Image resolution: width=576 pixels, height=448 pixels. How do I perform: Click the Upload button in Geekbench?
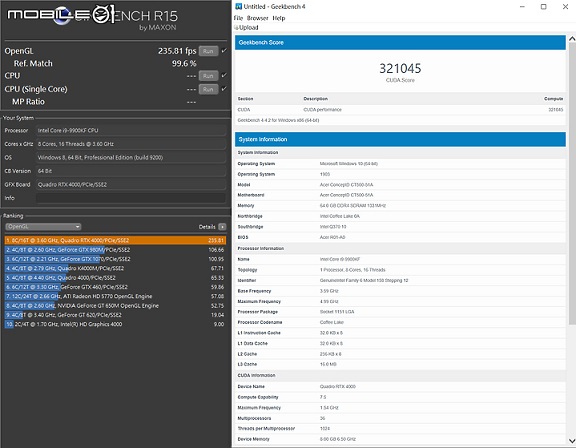click(246, 28)
